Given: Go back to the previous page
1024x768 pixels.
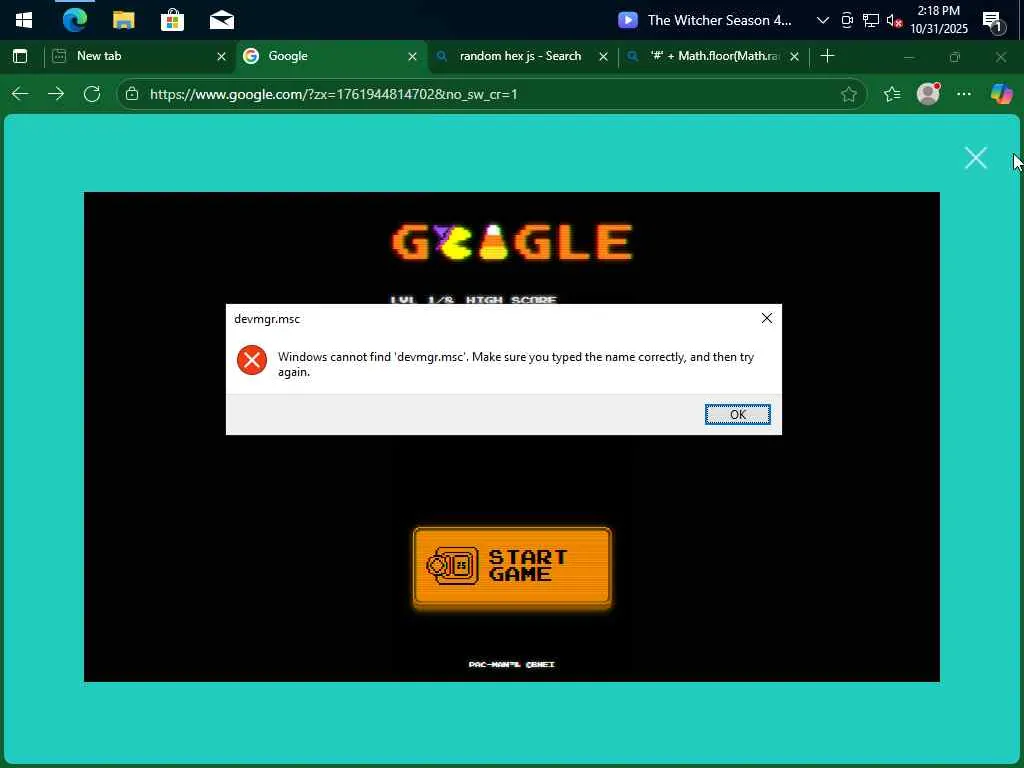Looking at the screenshot, I should tap(20, 94).
